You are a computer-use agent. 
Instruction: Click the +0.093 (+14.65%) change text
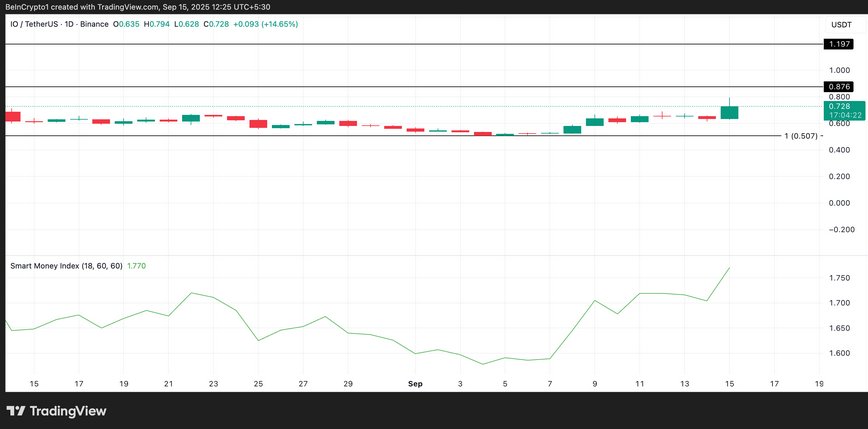[x=268, y=24]
